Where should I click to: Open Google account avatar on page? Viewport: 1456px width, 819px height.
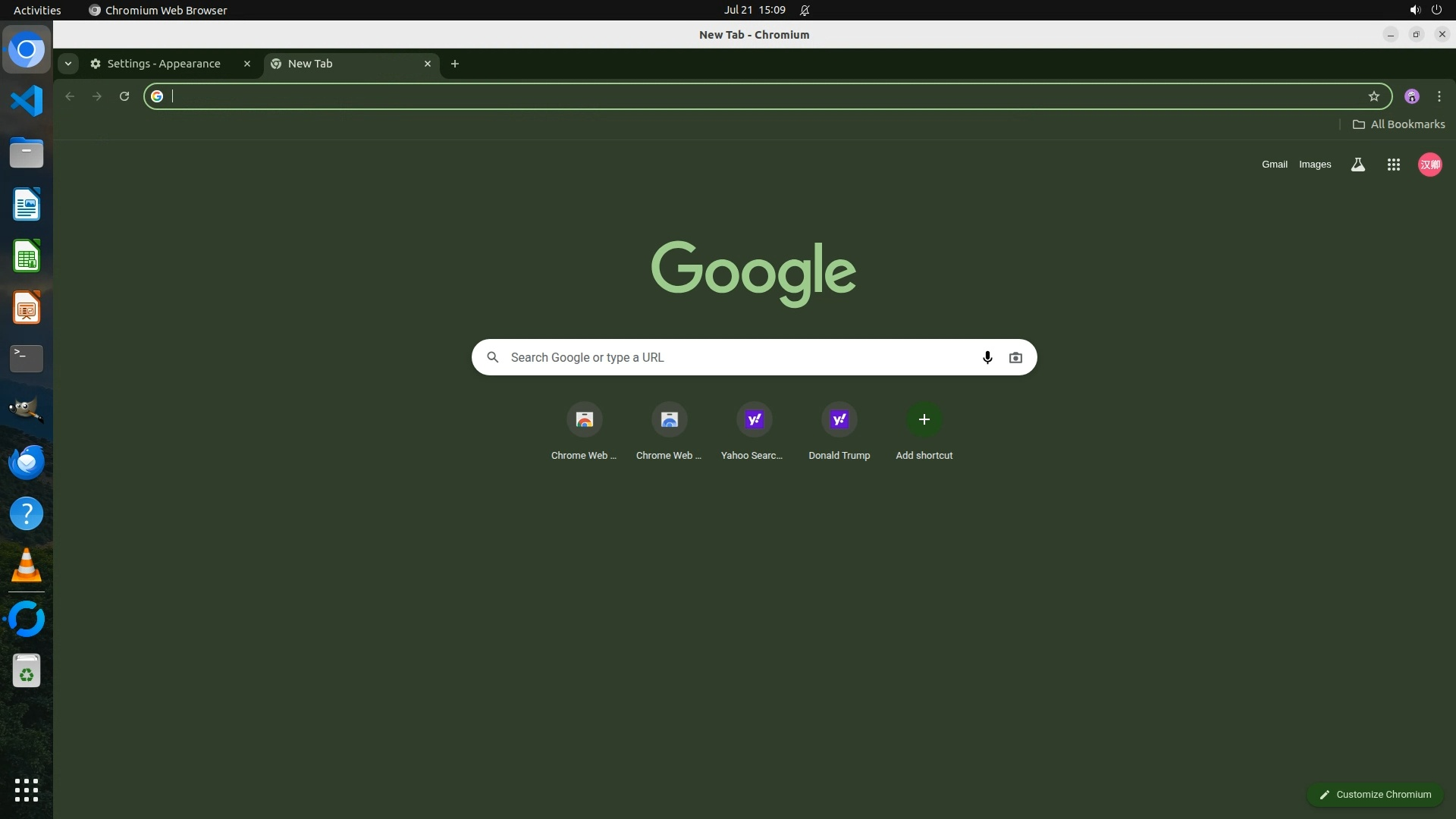pos(1429,165)
